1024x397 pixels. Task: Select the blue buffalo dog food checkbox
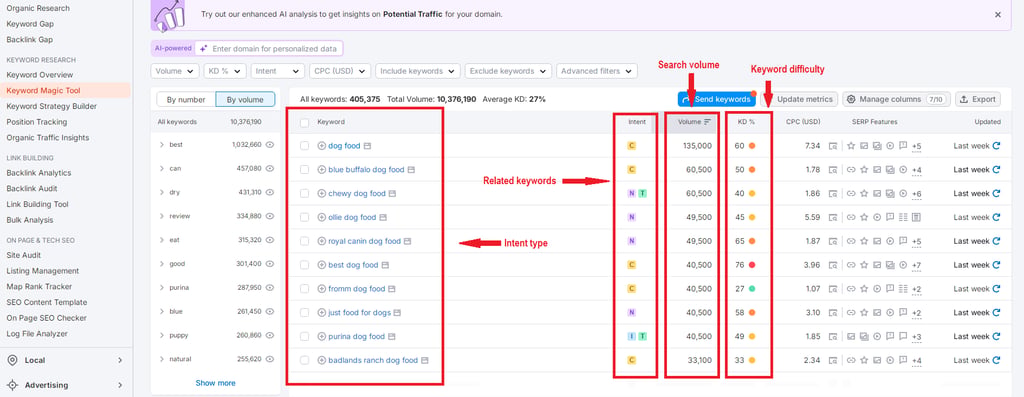click(304, 170)
